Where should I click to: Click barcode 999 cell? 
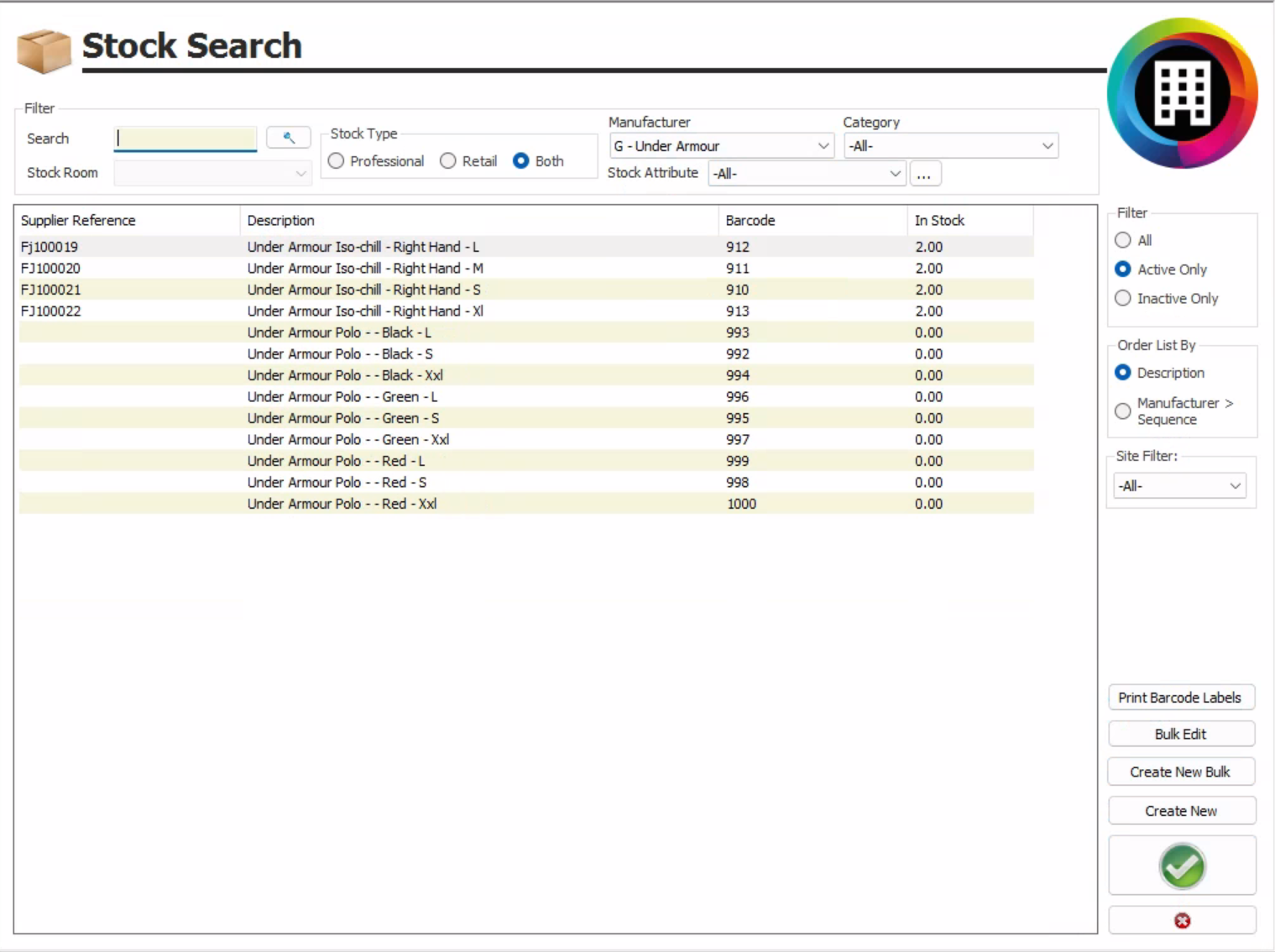[738, 461]
